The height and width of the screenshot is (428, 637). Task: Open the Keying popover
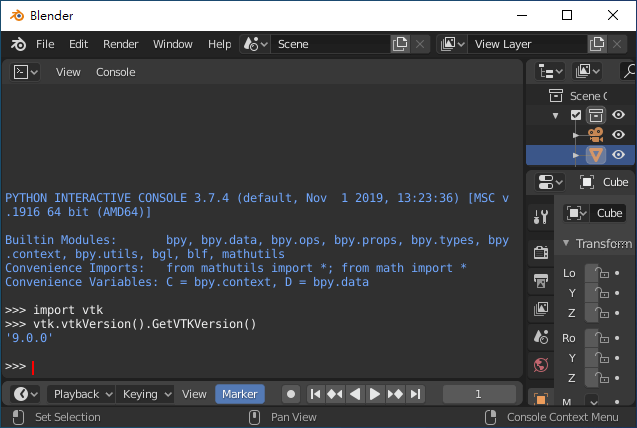click(x=145, y=394)
